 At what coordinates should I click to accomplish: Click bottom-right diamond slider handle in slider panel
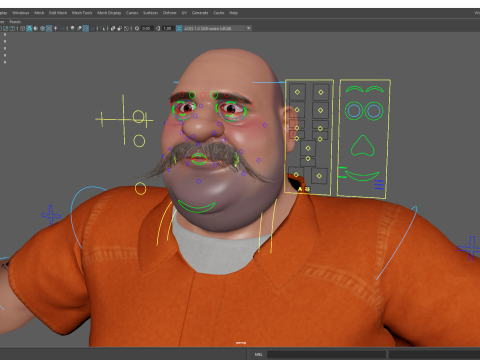pos(319,176)
